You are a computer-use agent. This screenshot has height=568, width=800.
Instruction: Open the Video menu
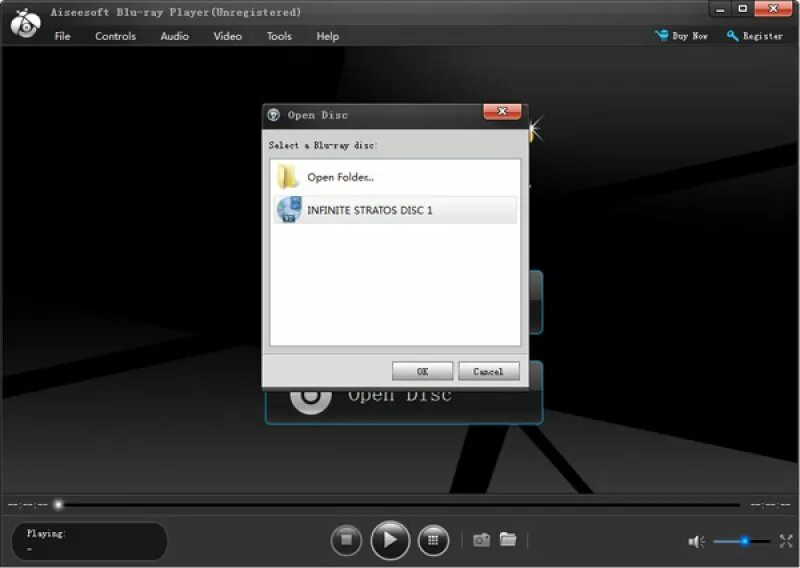(228, 36)
